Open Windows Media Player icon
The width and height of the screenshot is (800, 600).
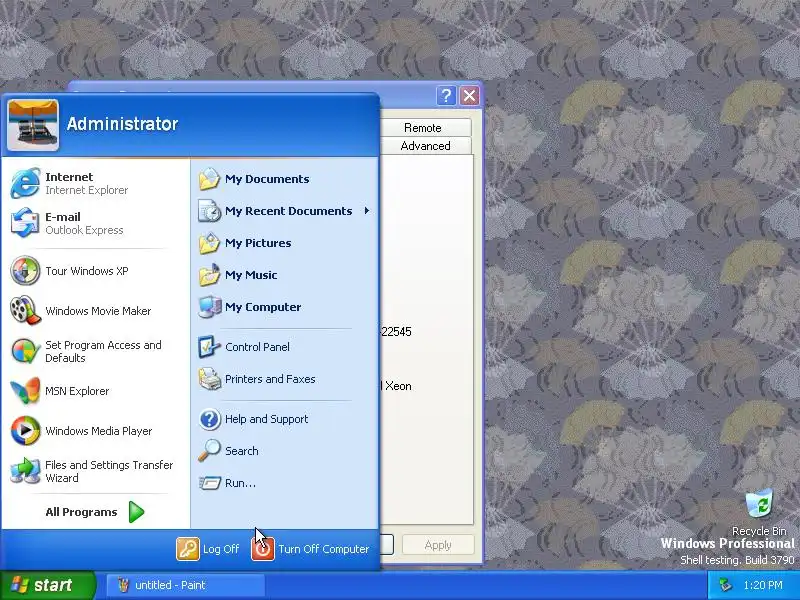click(x=25, y=431)
